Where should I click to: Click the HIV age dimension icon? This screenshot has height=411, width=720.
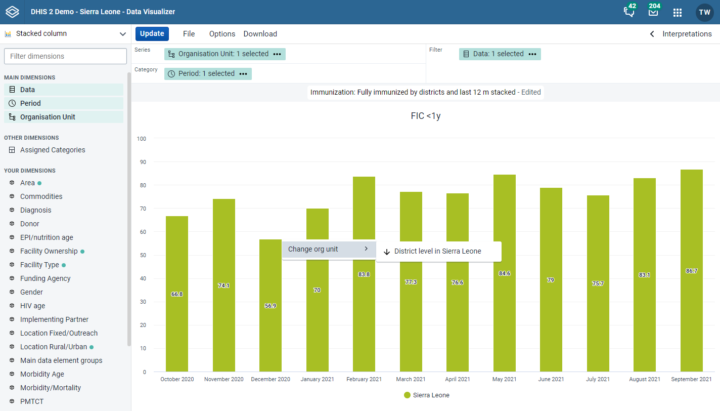(12, 306)
